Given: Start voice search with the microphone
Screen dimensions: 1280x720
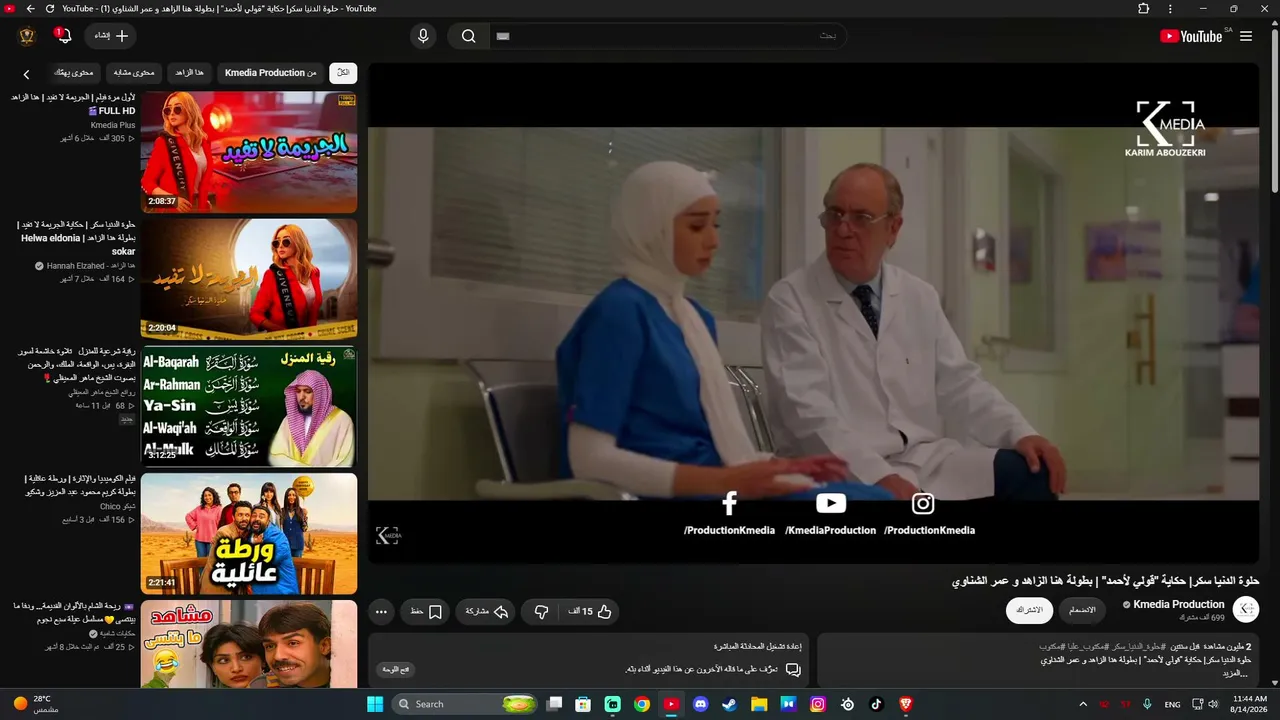Looking at the screenshot, I should pyautogui.click(x=423, y=36).
